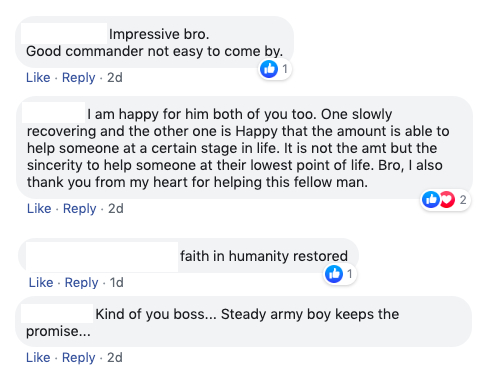
Task: Click thumbs-up icon on 'faith in humanity restored'
Action: [x=334, y=274]
